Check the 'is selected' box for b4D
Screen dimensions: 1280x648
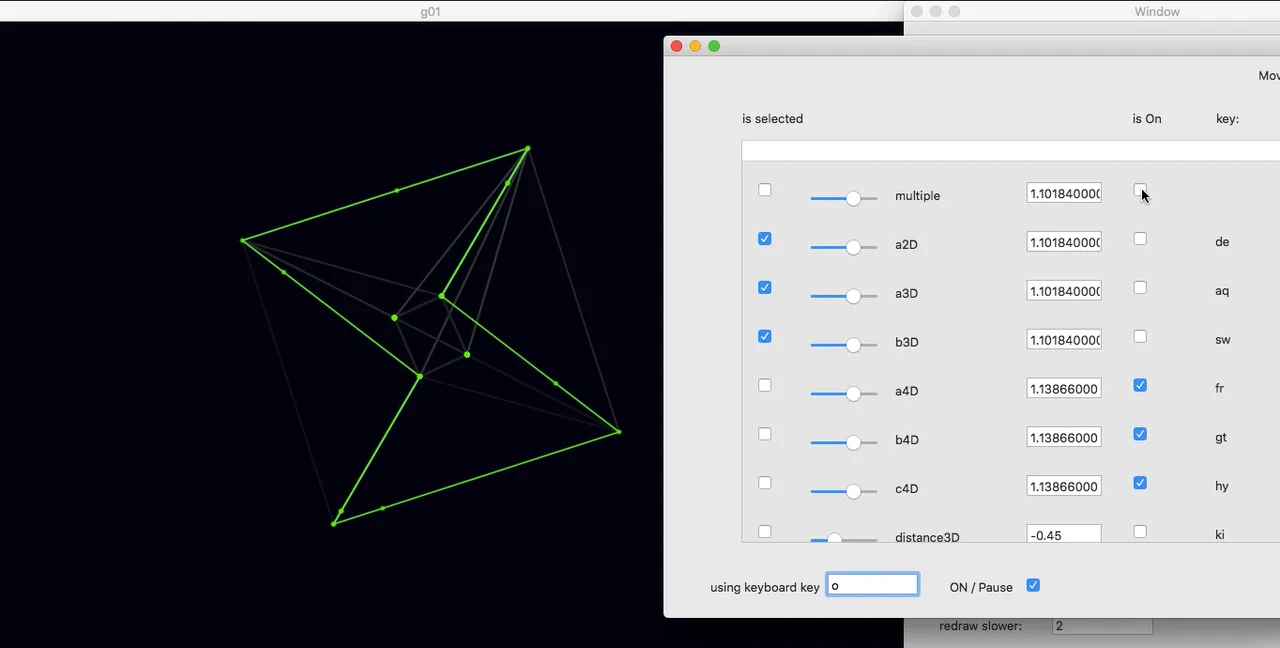765,434
